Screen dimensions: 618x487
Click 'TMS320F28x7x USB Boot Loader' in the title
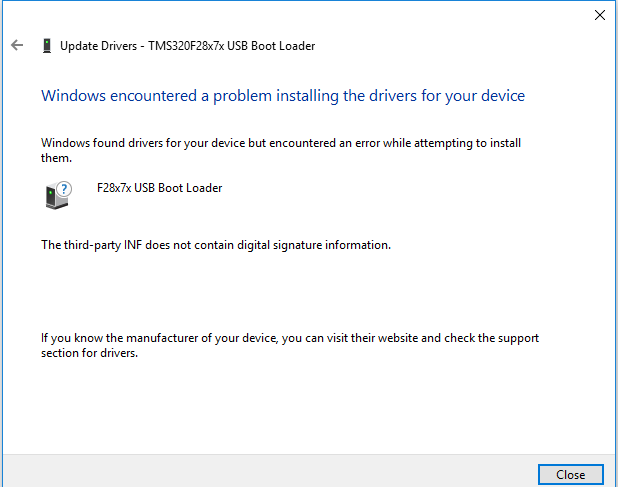click(x=233, y=46)
